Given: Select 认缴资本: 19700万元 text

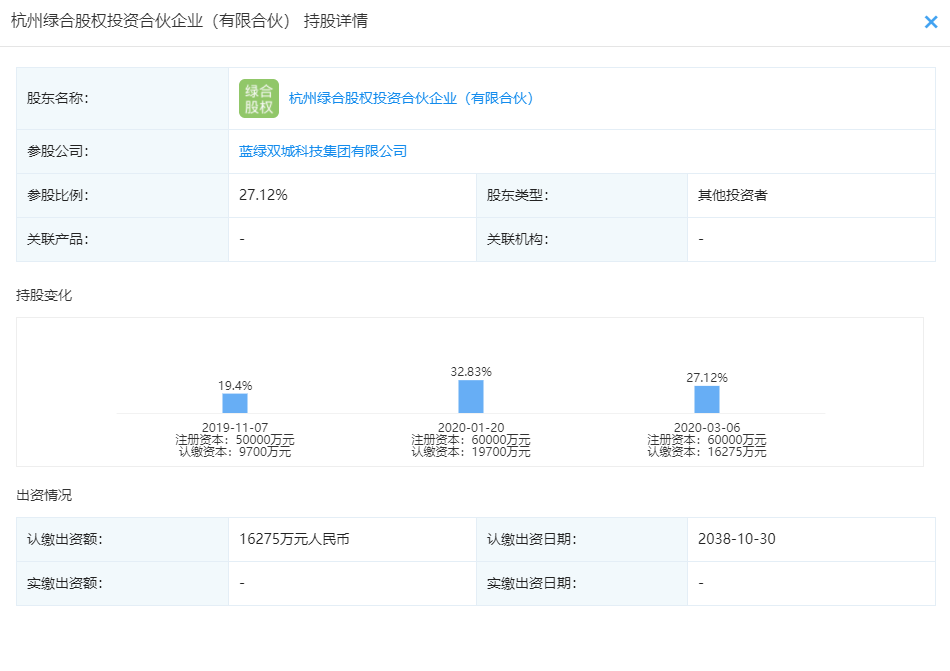Looking at the screenshot, I should pyautogui.click(x=471, y=452).
